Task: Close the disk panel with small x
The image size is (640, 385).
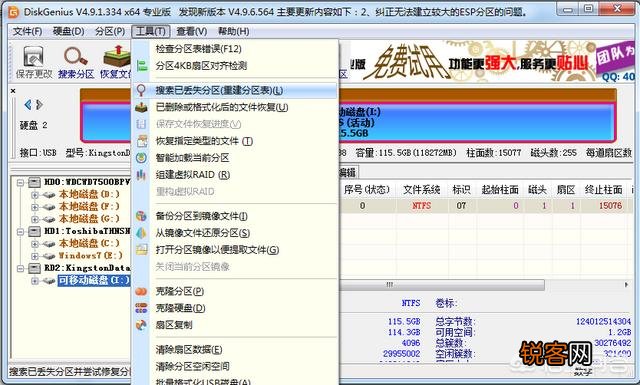Action: [x=13, y=91]
